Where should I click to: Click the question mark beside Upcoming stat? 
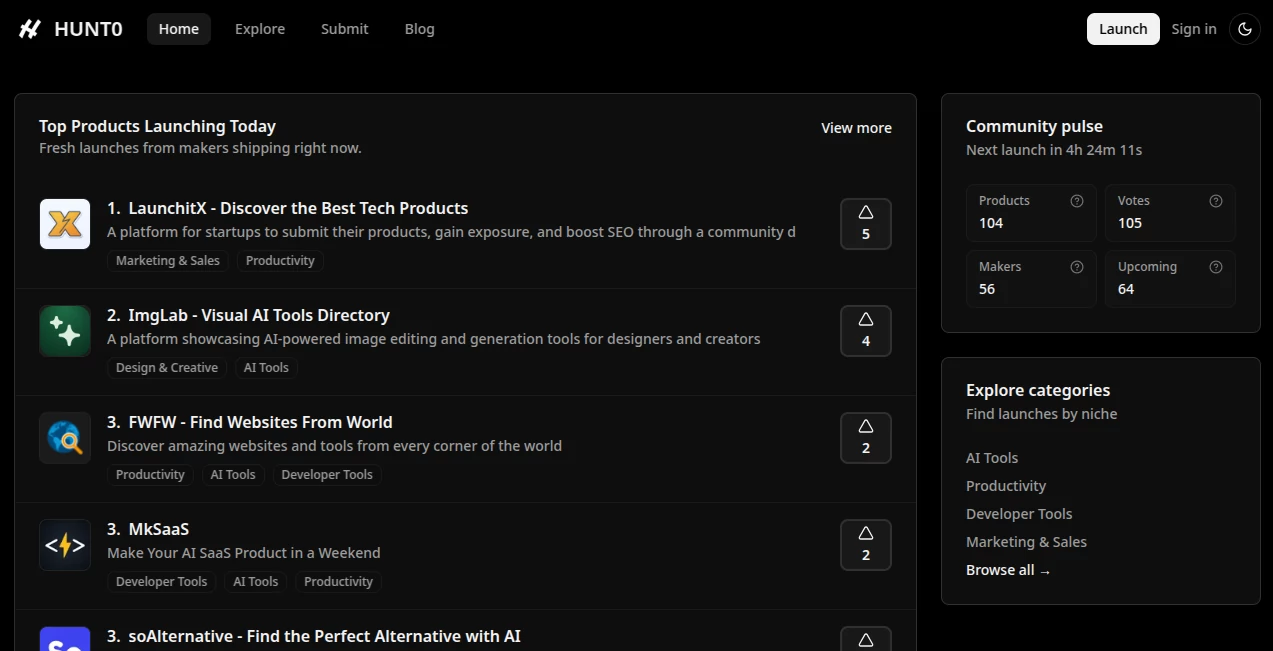click(1216, 267)
